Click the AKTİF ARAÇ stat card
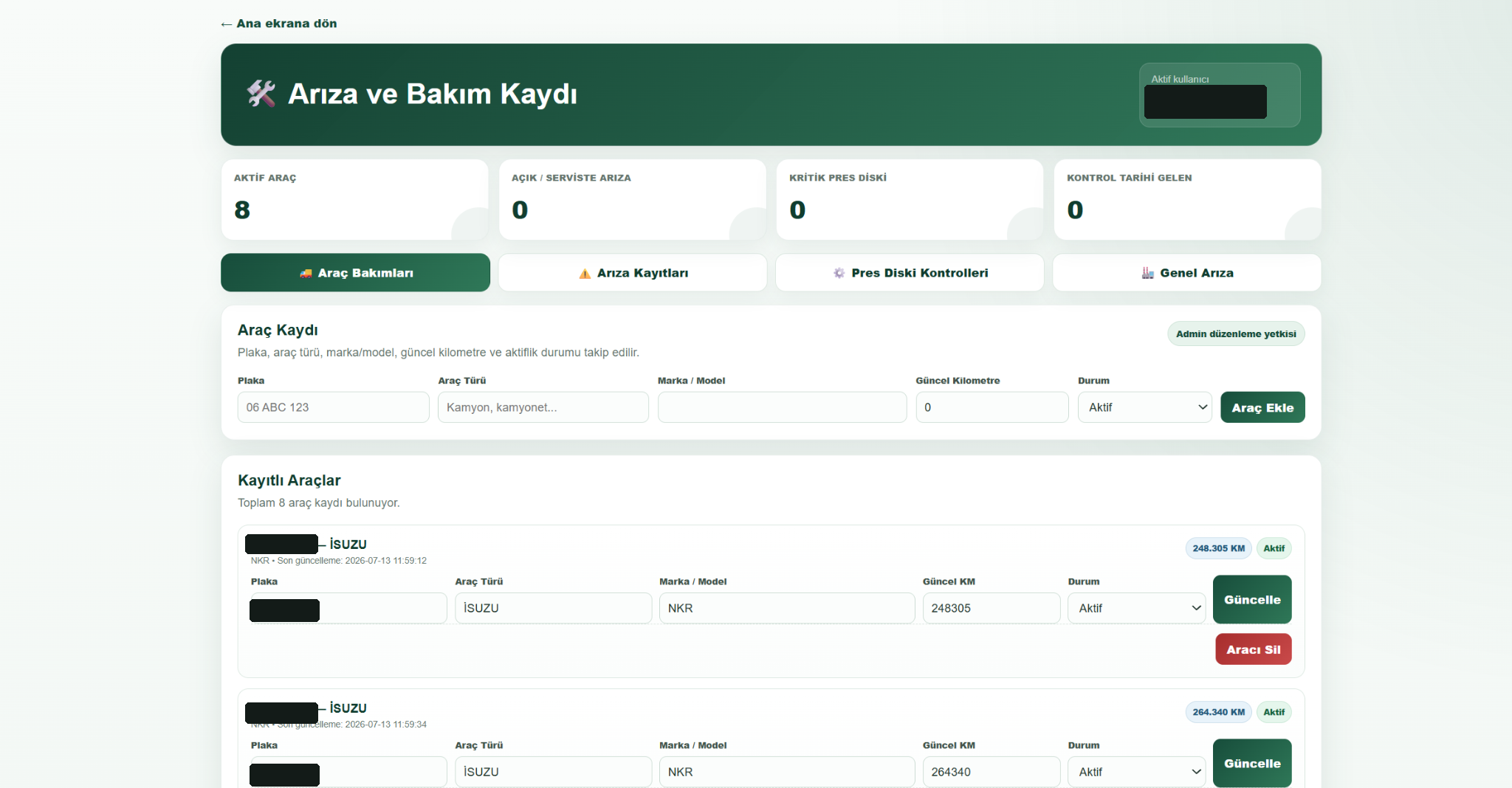The height and width of the screenshot is (788, 1512). [x=355, y=200]
